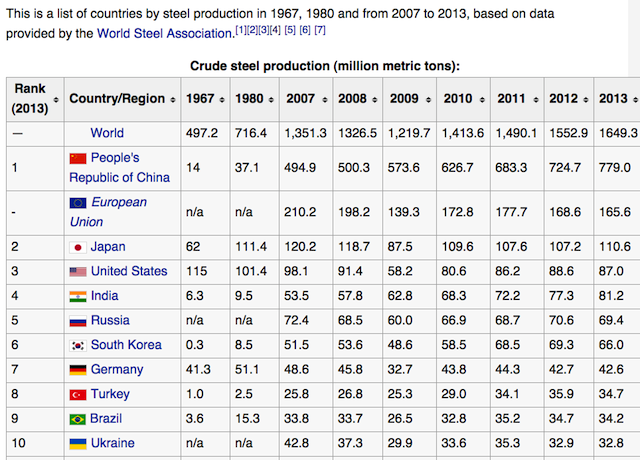Viewport: 640px width, 460px height.
Task: Click the Russia flag icon
Action: [78, 321]
